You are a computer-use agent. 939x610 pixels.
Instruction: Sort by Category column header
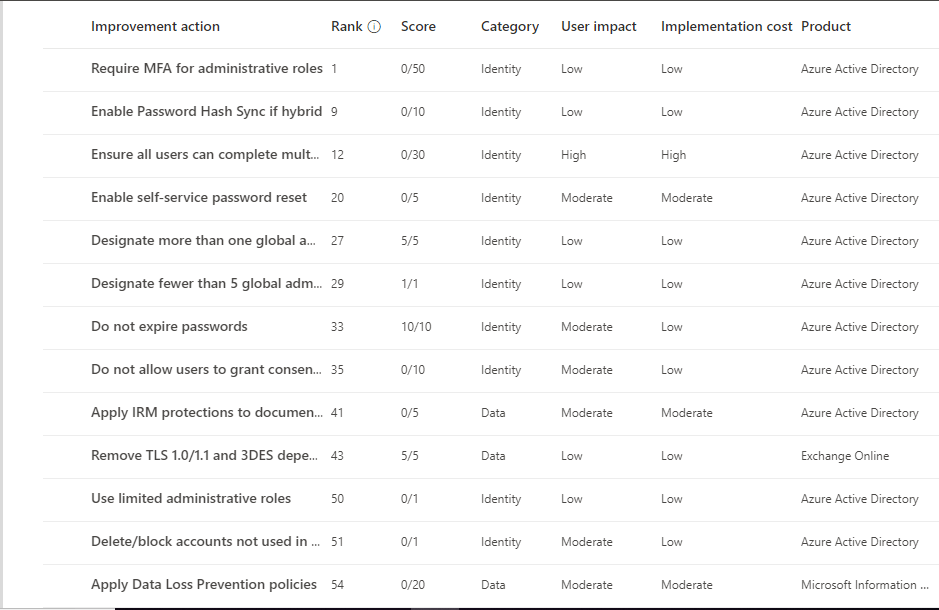pos(510,26)
